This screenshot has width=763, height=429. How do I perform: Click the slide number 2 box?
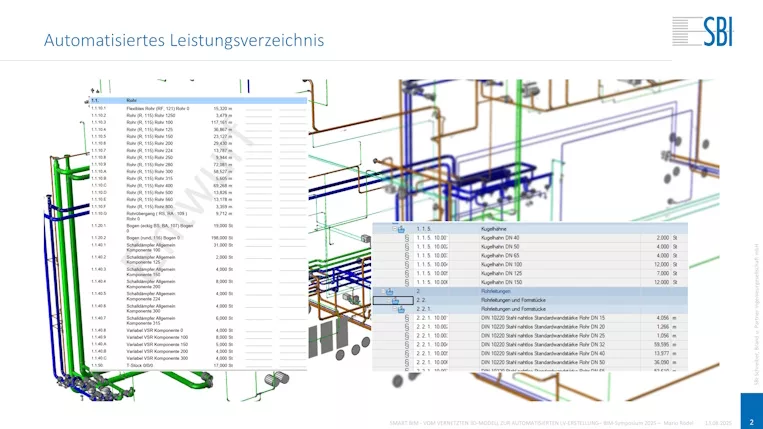pos(752,411)
